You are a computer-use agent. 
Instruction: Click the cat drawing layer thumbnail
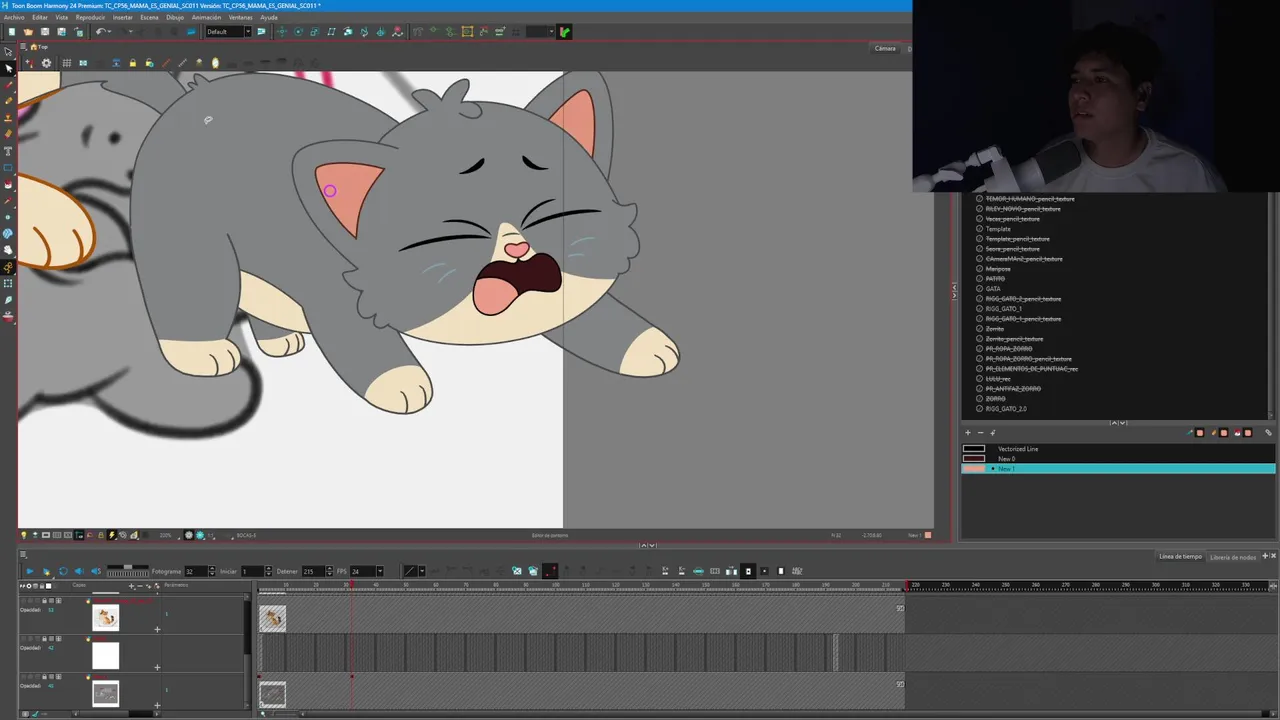tap(105, 617)
